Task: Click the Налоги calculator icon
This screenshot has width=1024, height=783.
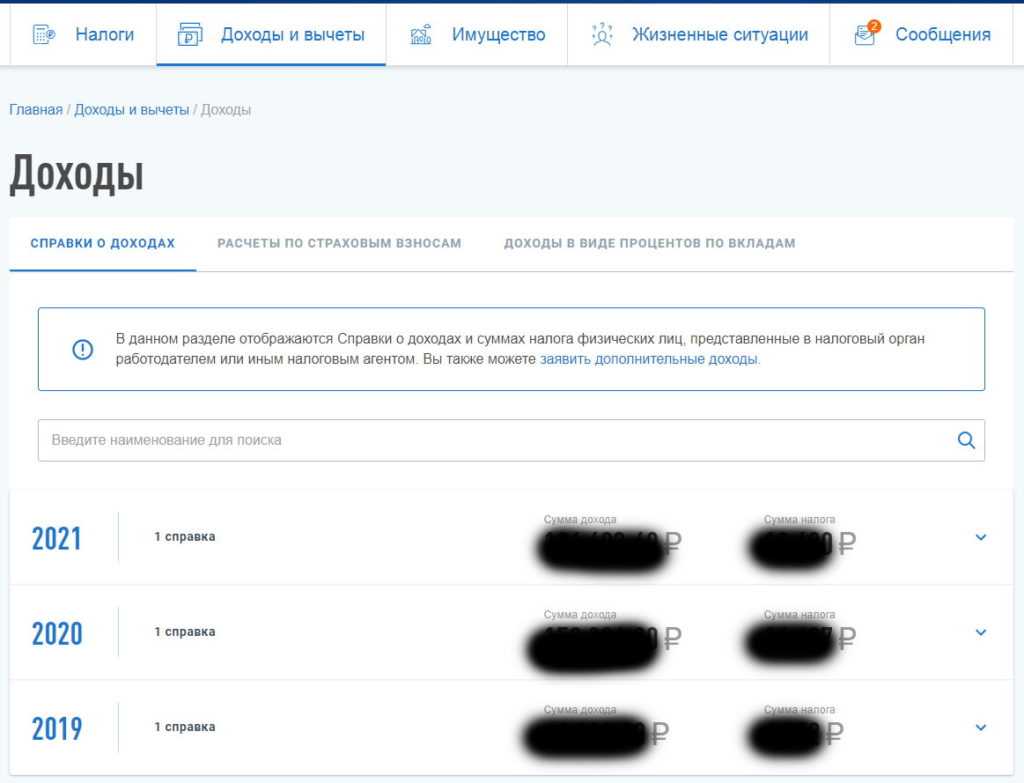Action: coord(44,35)
